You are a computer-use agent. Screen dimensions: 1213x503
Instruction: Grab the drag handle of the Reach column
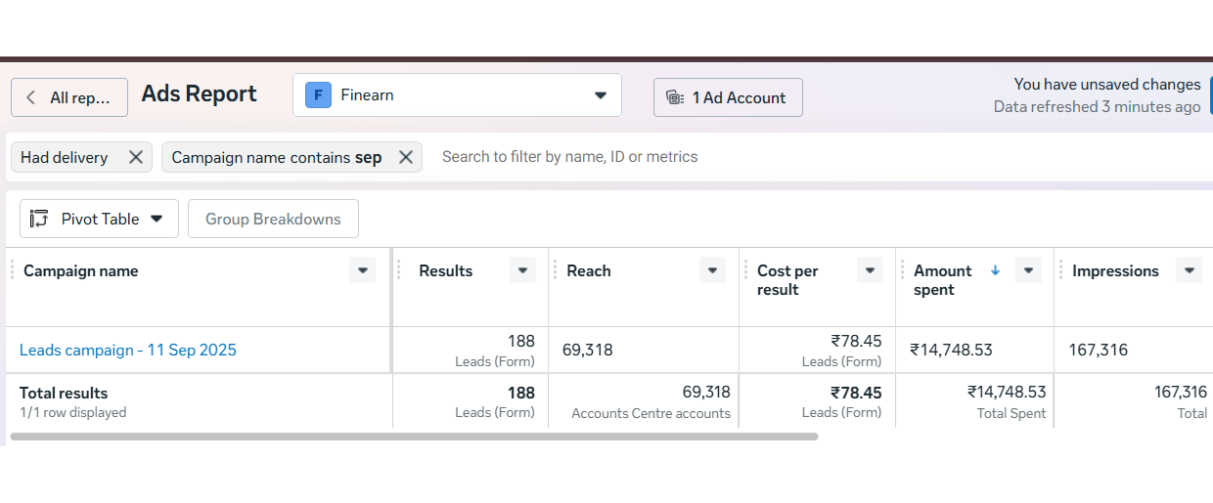[x=556, y=270]
